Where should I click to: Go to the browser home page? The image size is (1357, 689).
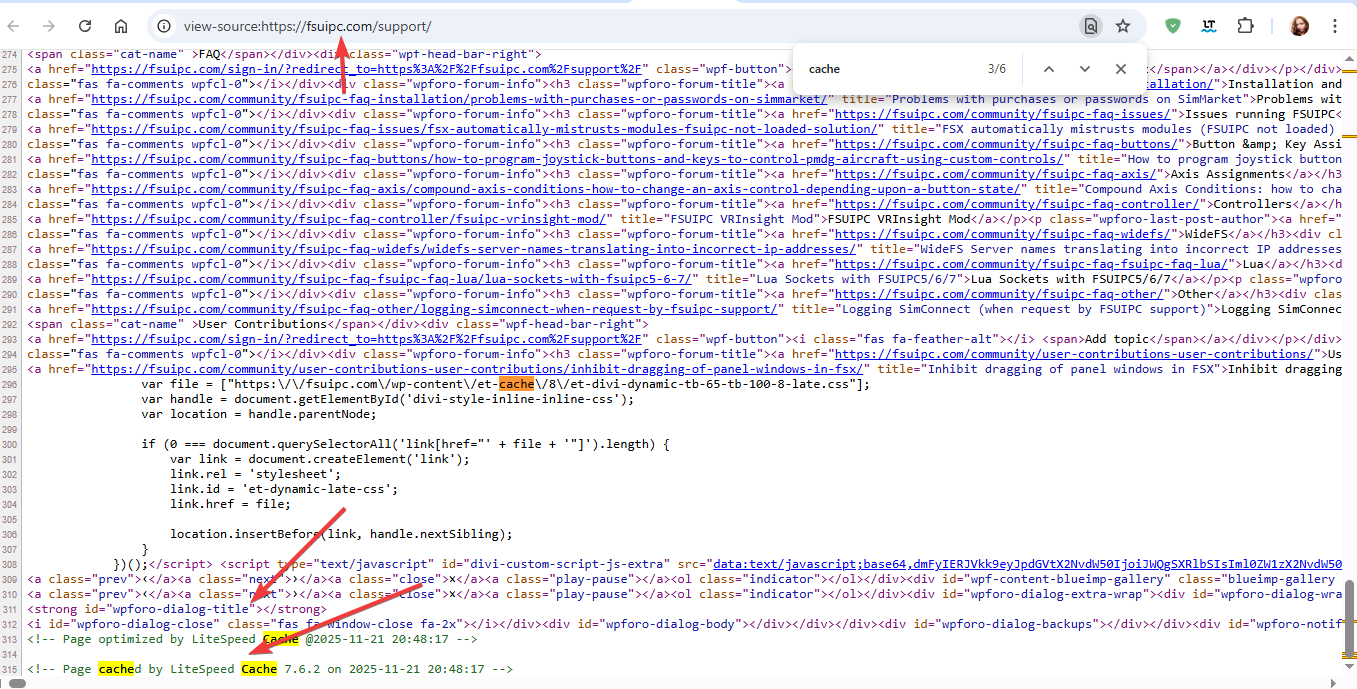[x=121, y=26]
